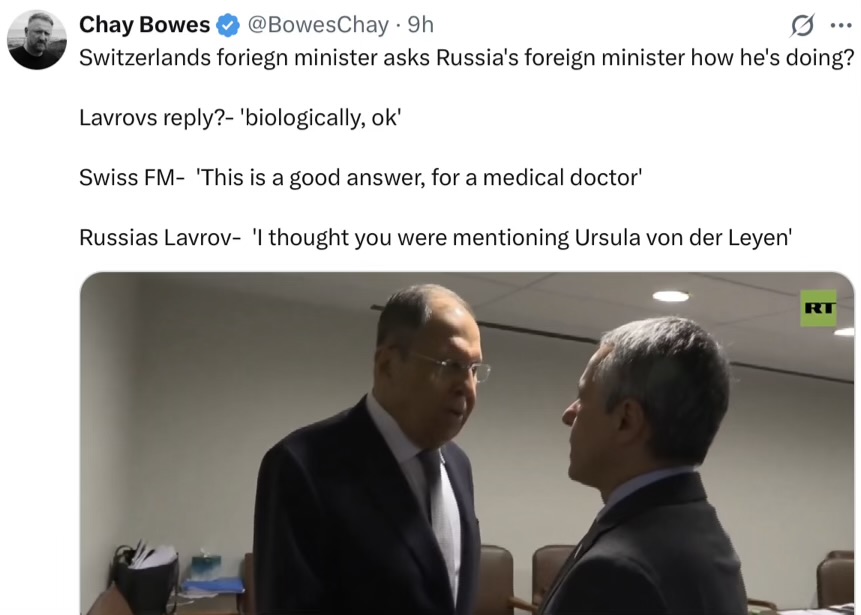
Task: Open the 9h timestamp permalink
Action: (x=421, y=25)
